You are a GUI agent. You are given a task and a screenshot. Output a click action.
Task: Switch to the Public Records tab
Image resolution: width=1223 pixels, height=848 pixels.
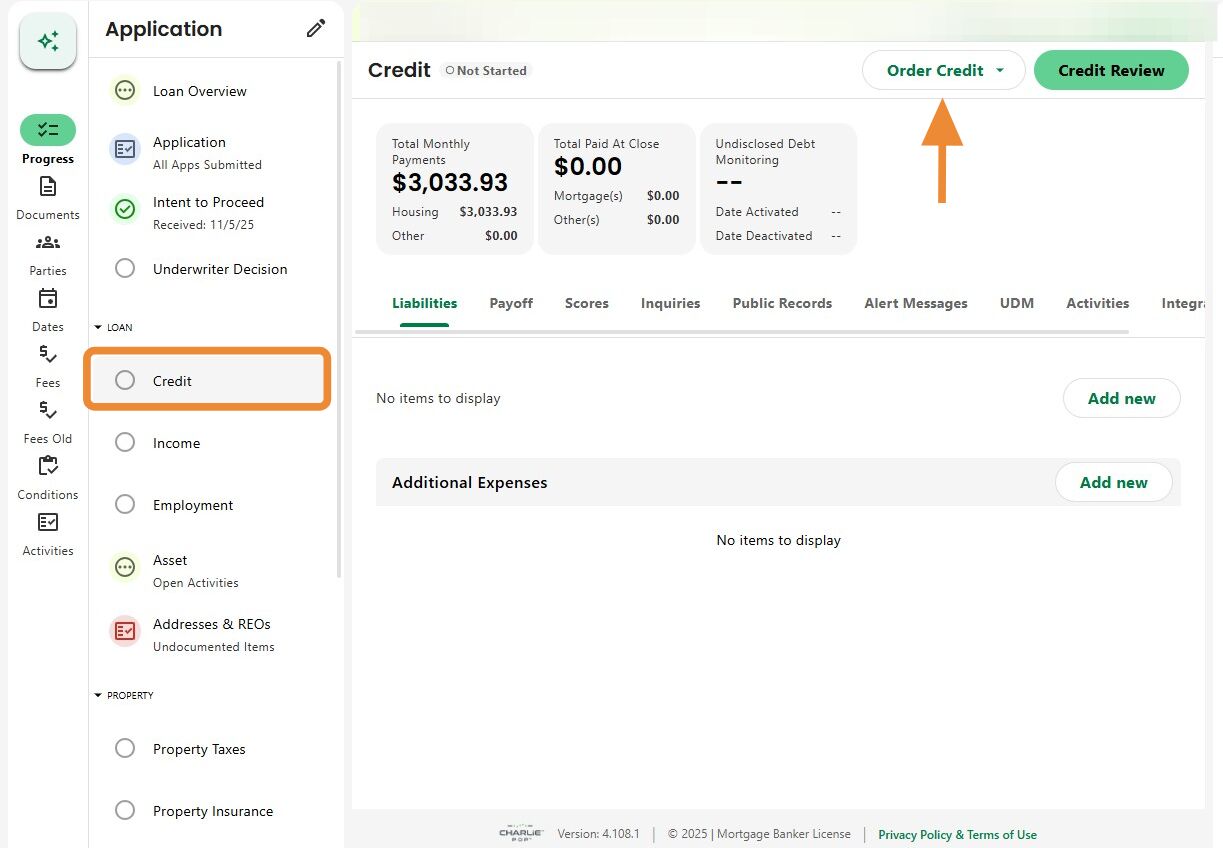782,303
